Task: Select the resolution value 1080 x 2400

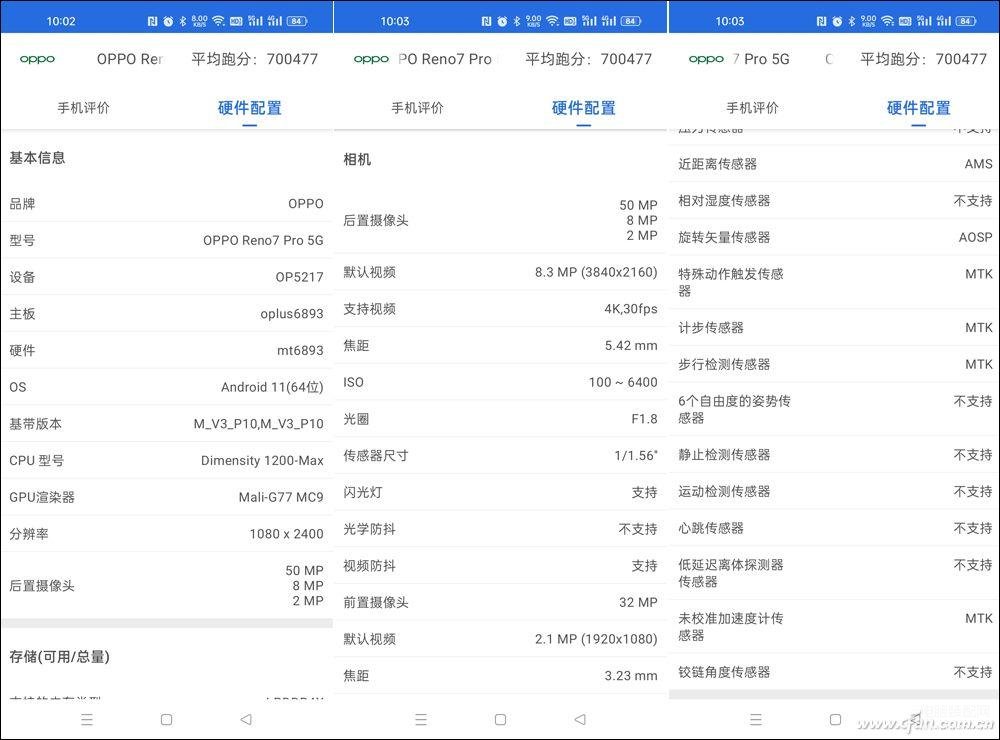Action: click(x=287, y=534)
